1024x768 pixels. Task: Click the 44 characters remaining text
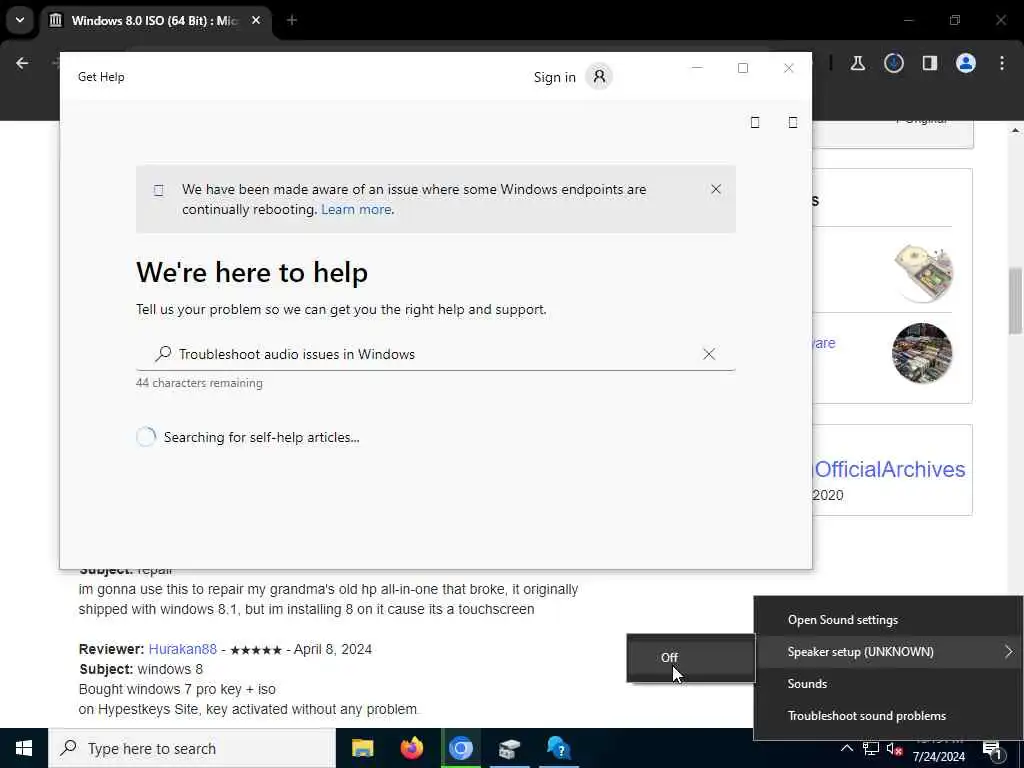click(x=199, y=383)
